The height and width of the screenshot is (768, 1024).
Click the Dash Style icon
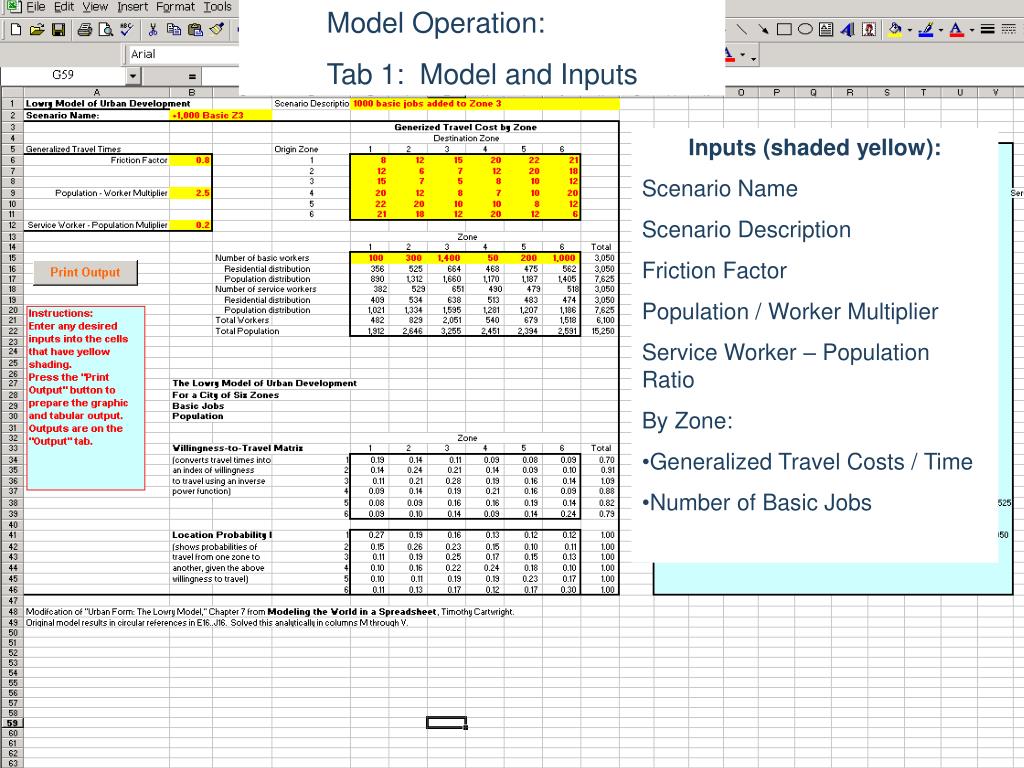click(1009, 29)
